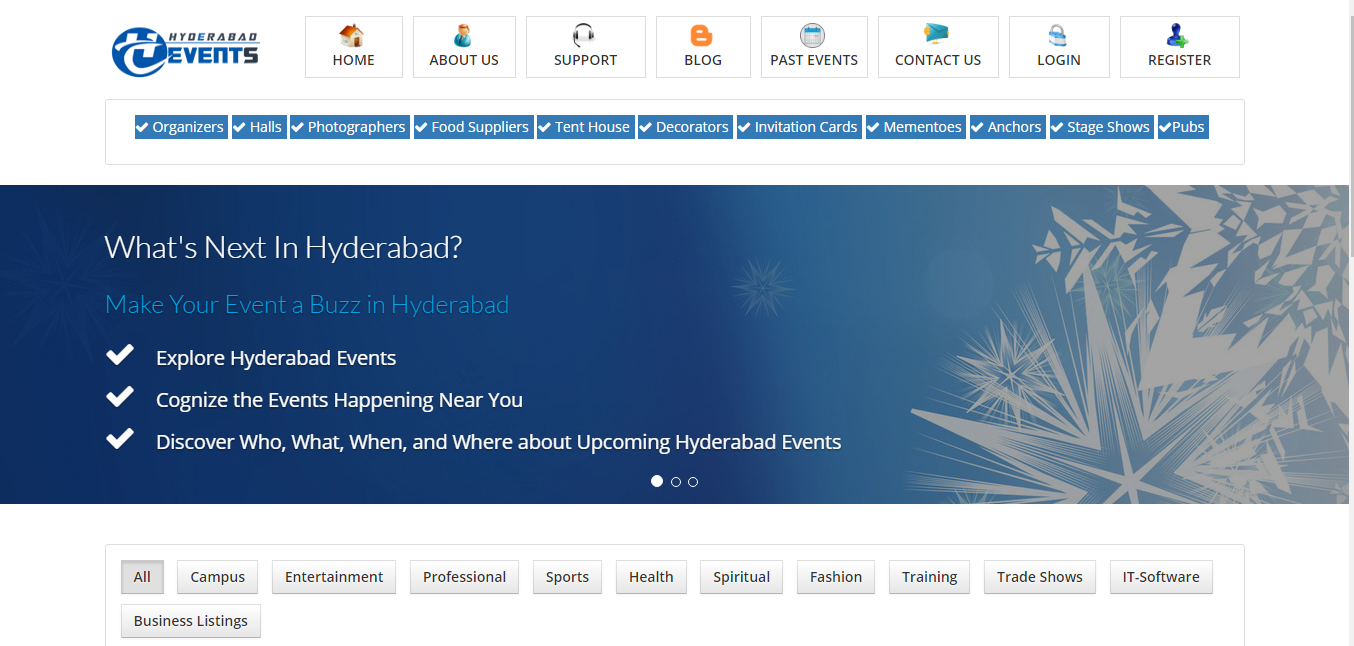Click 'Discover Who, What, When, and Where' line
The height and width of the screenshot is (646, 1354).
[499, 442]
